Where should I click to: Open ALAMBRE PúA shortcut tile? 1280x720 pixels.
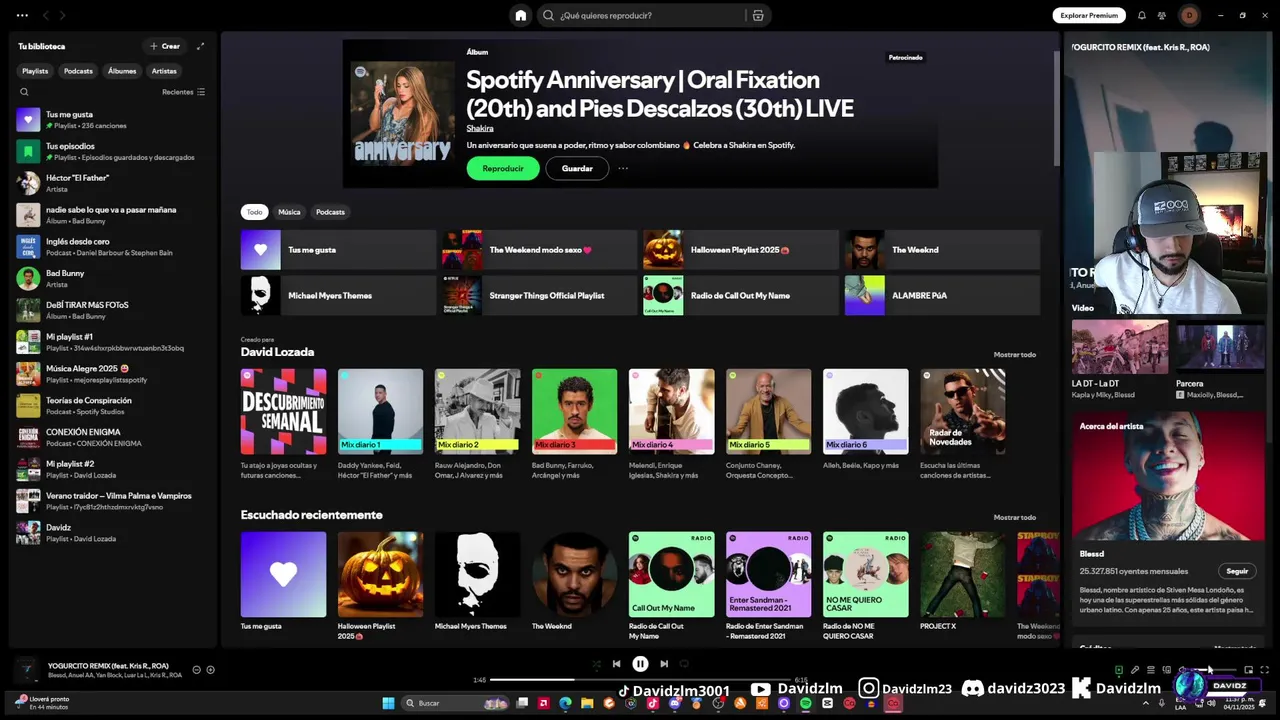(x=942, y=295)
